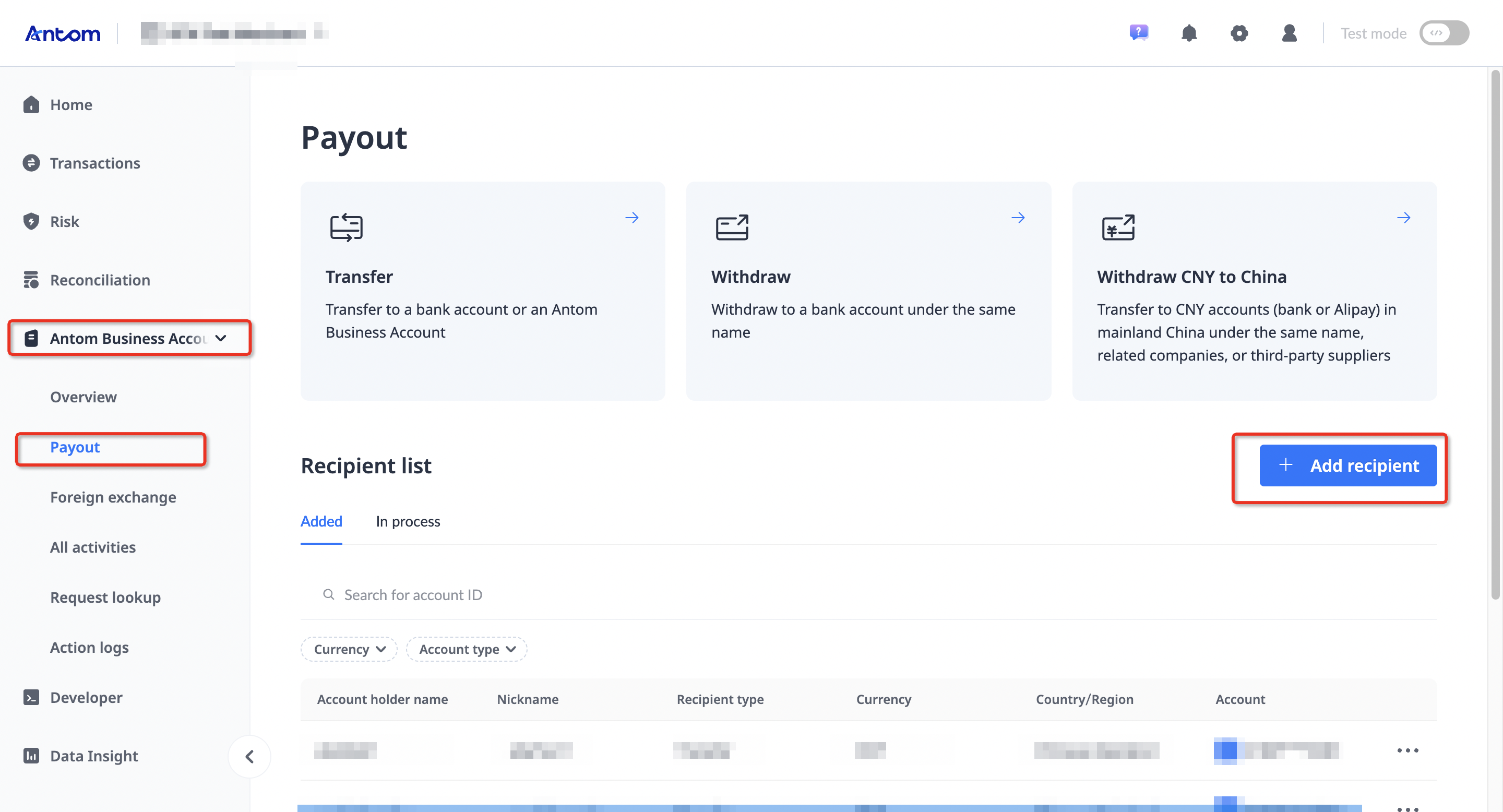Open Overview submenu item
The width and height of the screenshot is (1503, 812).
(83, 397)
